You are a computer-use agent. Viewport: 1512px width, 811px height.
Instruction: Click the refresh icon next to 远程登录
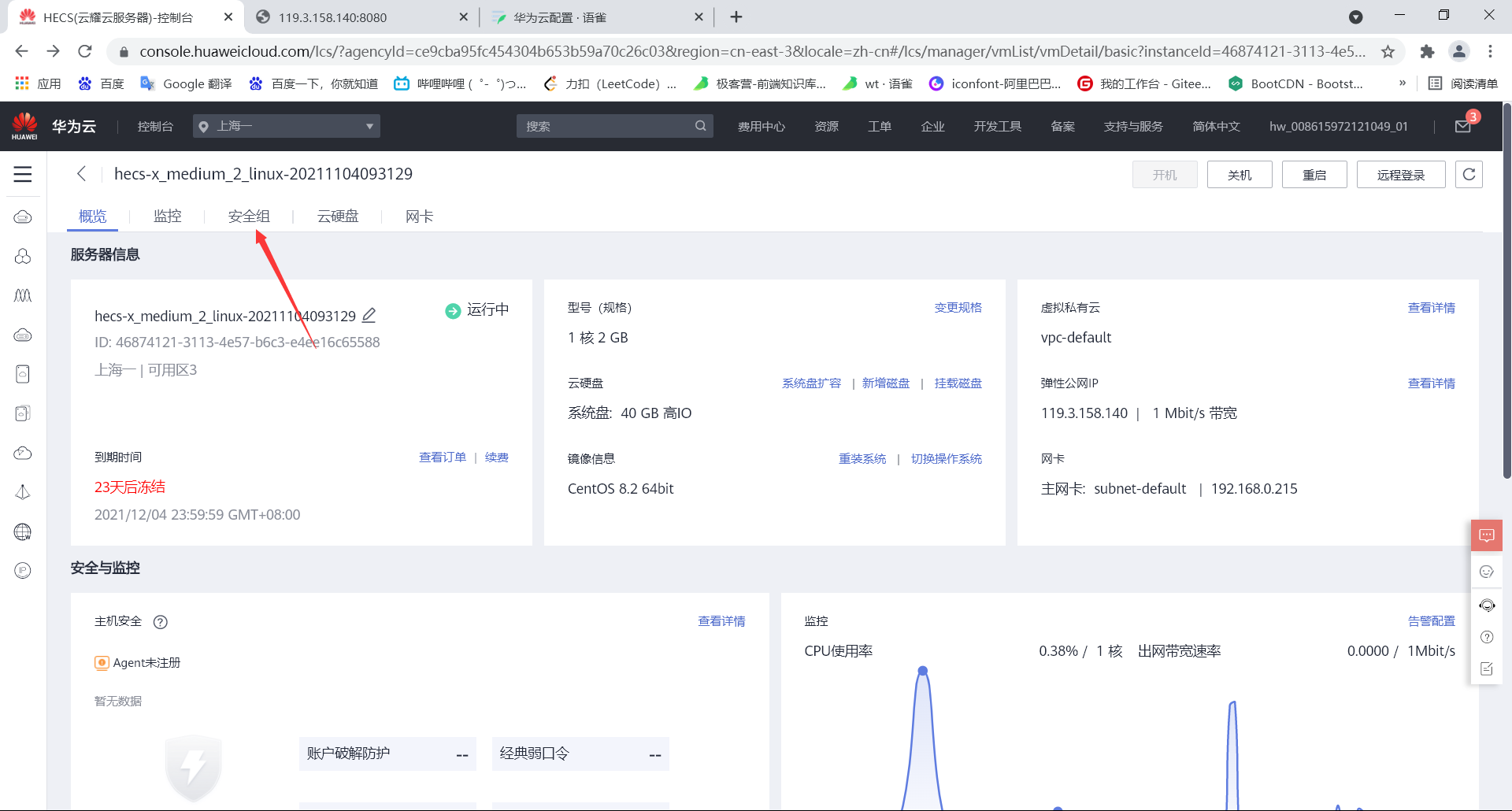(1469, 174)
